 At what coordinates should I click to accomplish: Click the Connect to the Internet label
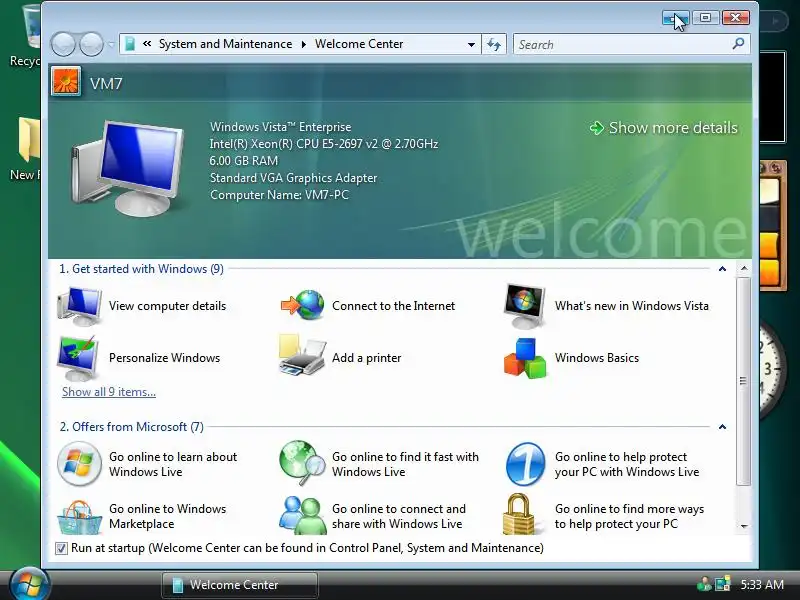point(393,306)
